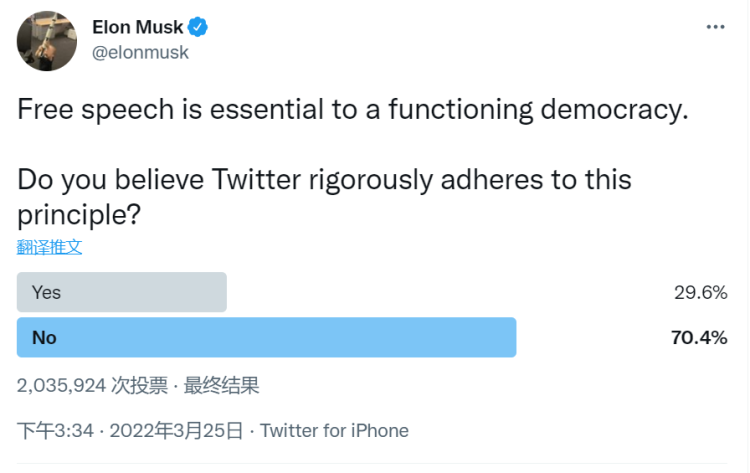750x473 pixels.
Task: Open the three-dot more options menu
Action: (x=715, y=27)
